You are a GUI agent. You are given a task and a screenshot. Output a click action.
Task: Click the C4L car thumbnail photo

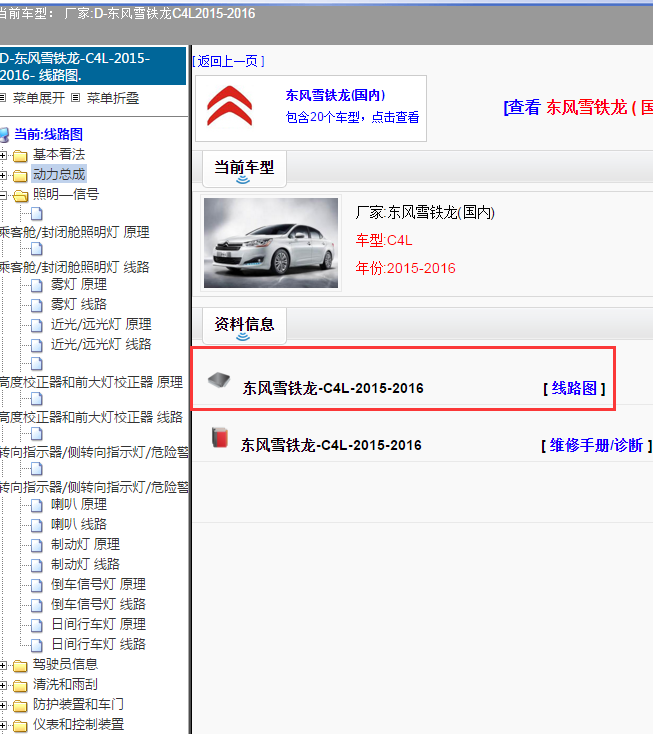pos(271,243)
